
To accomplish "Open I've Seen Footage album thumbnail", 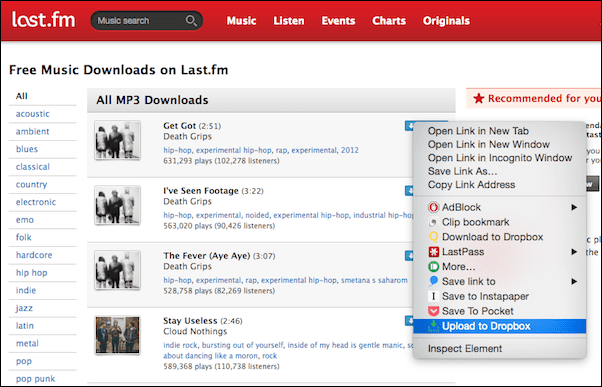I will 117,205.
